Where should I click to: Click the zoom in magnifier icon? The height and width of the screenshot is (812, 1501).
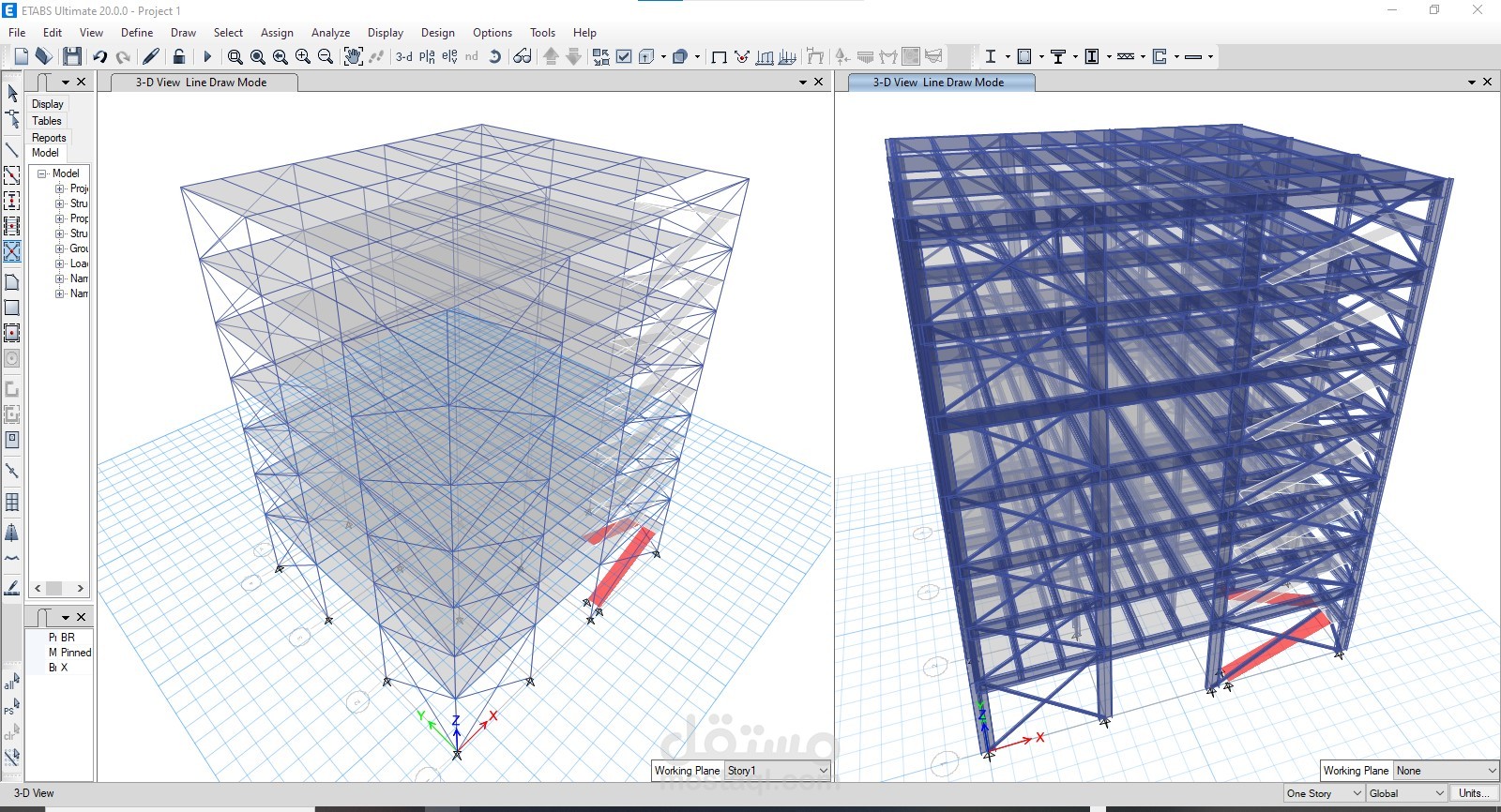[x=303, y=57]
